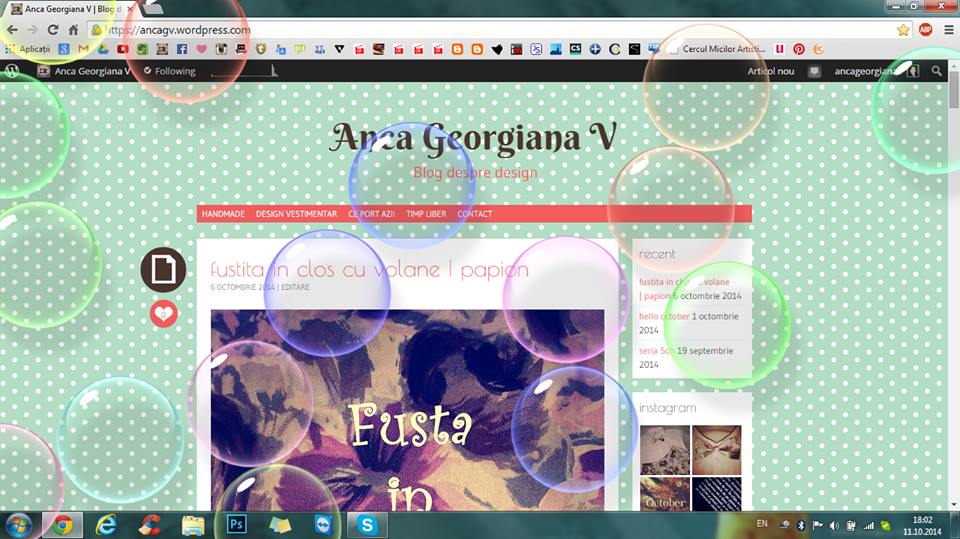Viewport: 960px width, 539px height.
Task: Click the home button in Chrome toolbar
Action: (75, 30)
